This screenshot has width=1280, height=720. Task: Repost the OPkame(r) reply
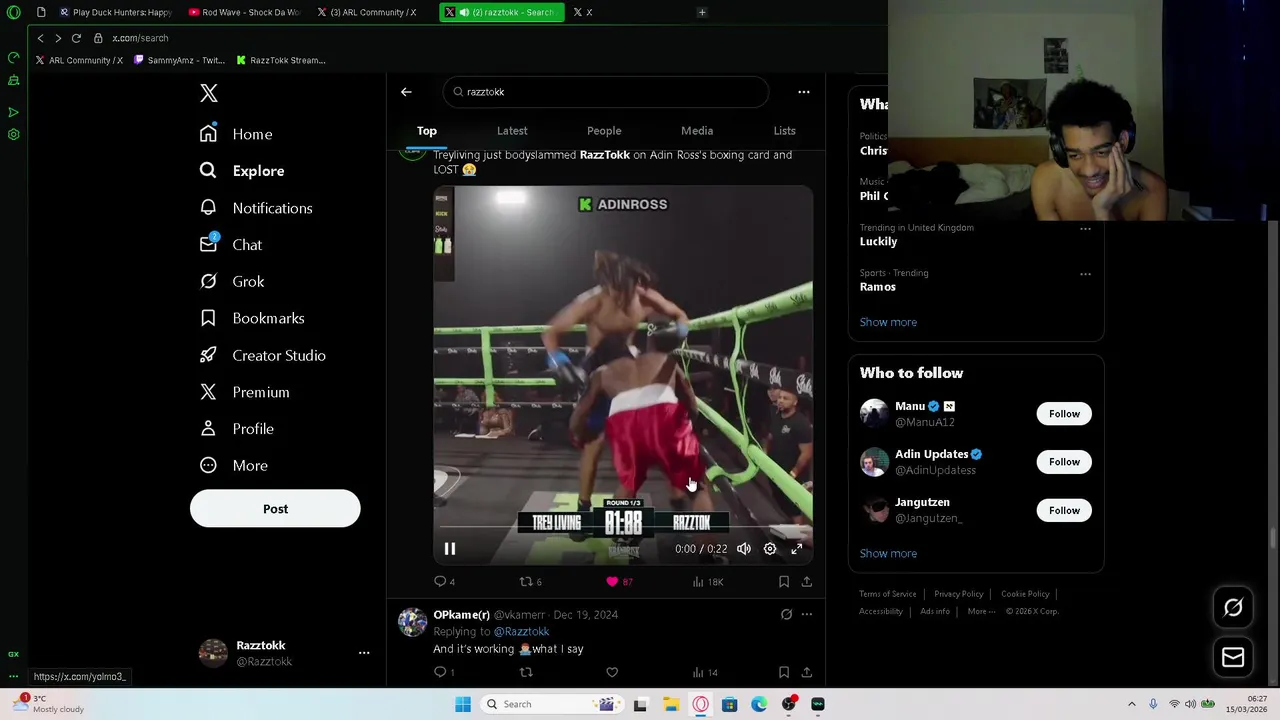[526, 673]
